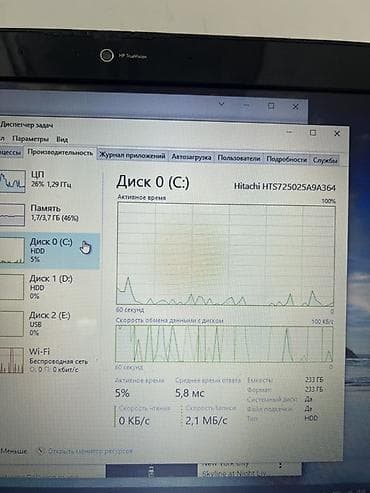Viewport: 370px width, 493px height.
Task: Click the disk transfer rate graph
Action: pos(224,344)
